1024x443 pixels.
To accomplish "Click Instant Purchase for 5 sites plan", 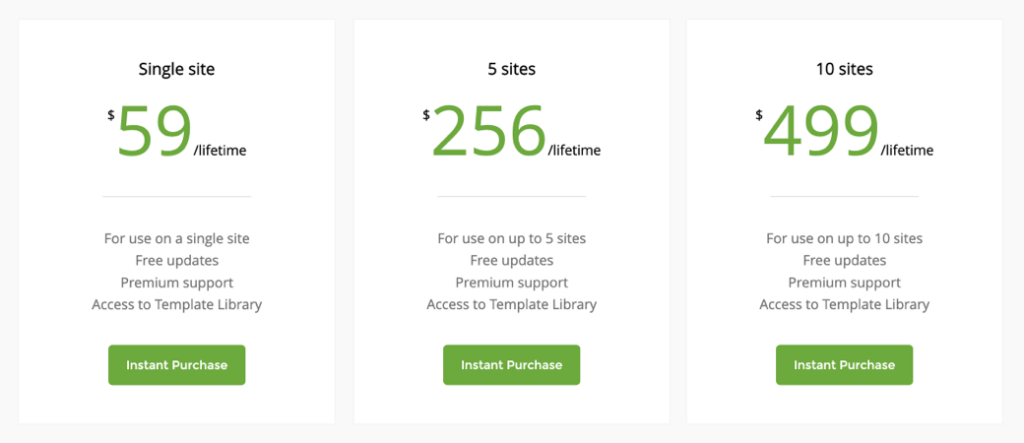I will (511, 365).
